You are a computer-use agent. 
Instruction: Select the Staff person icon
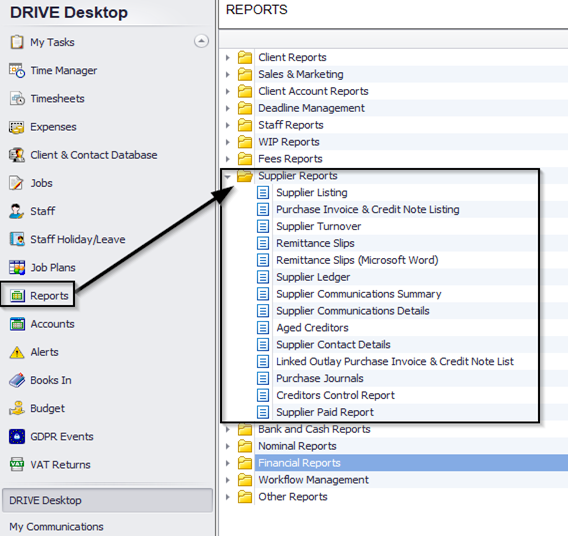point(17,211)
